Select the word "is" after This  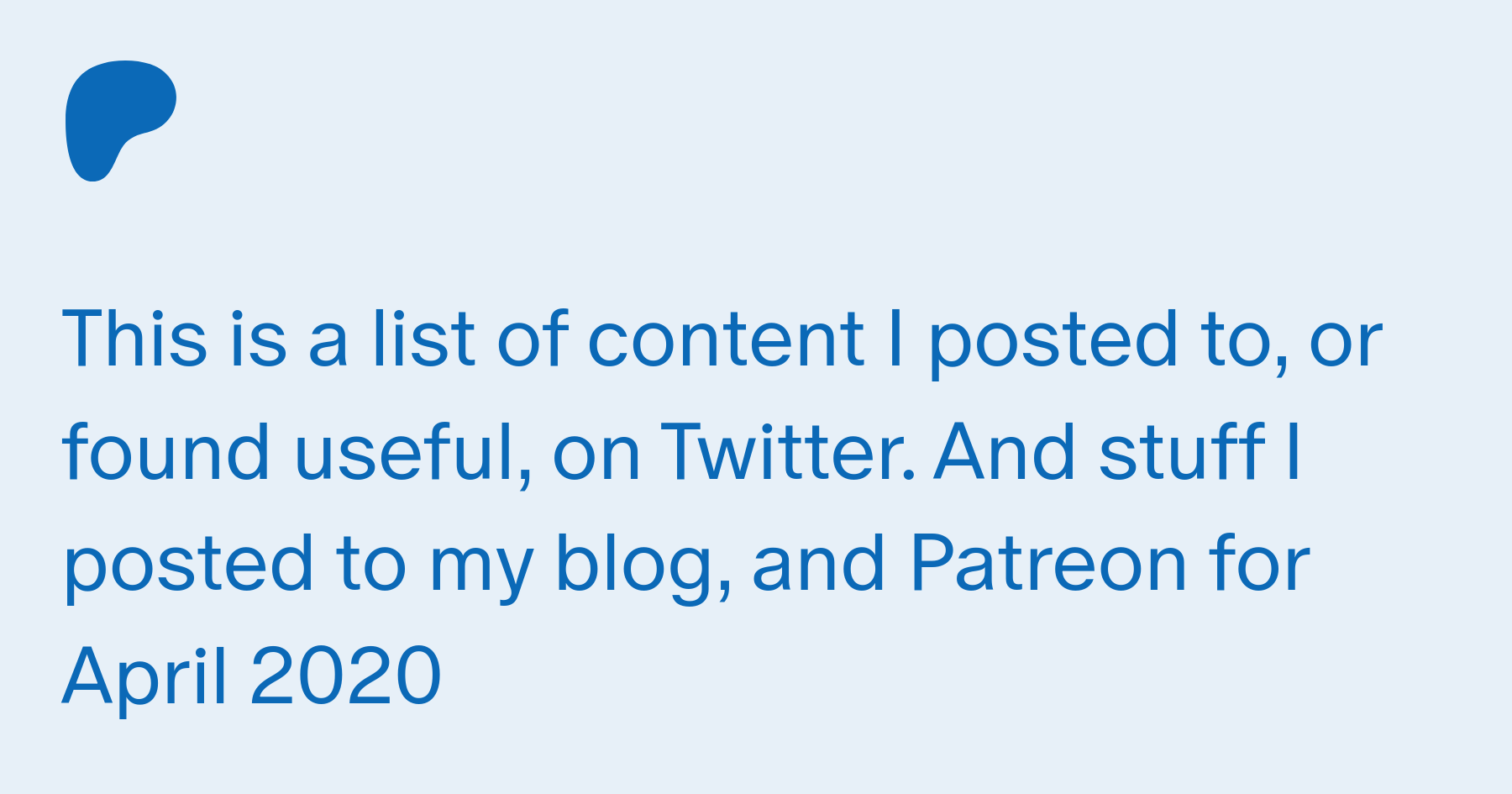258,339
